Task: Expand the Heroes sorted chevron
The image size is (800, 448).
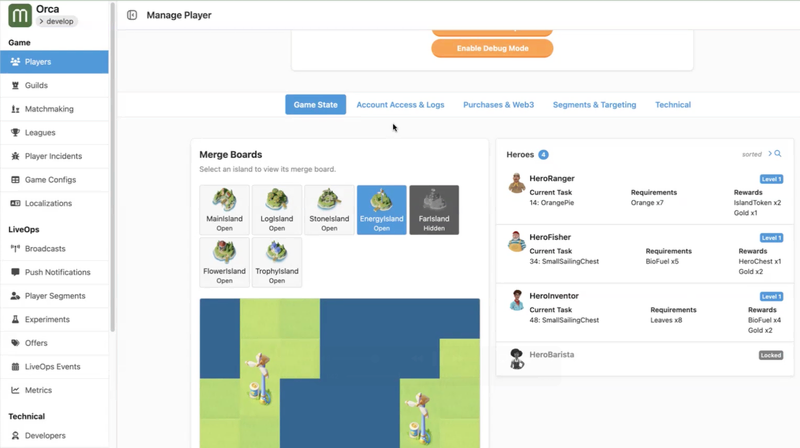Action: pos(769,154)
